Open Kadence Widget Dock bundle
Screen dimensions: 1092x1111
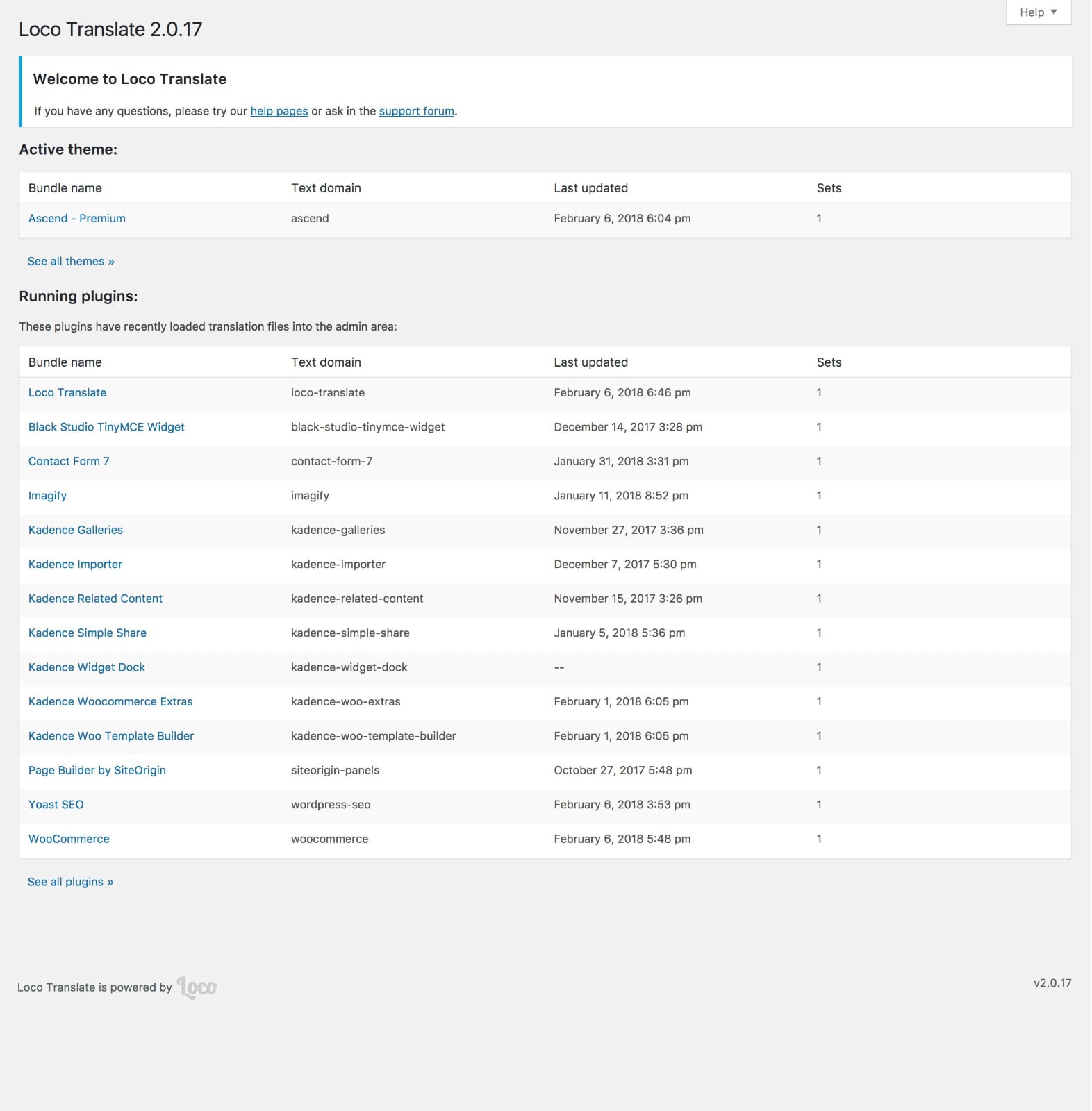pos(86,667)
